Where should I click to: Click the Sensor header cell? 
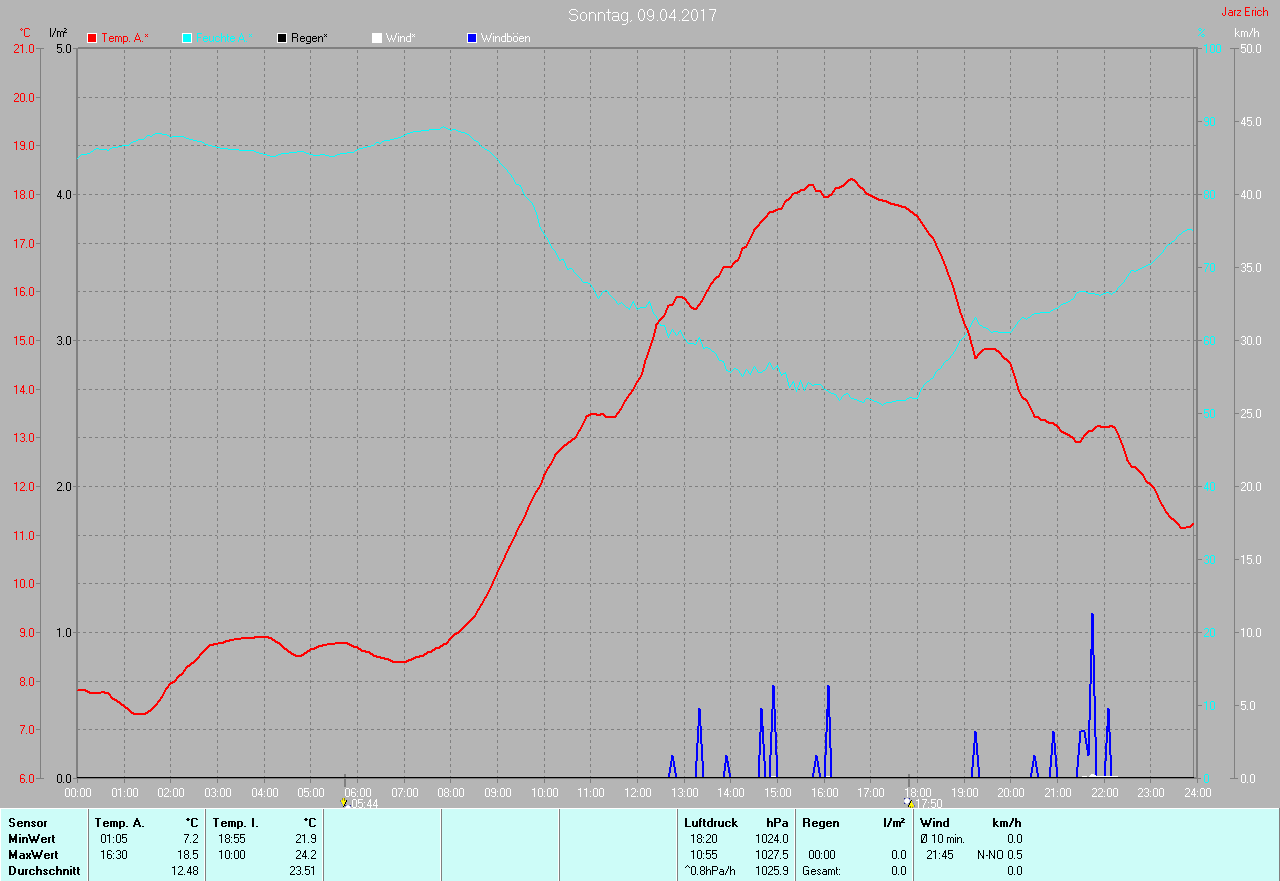27,823
